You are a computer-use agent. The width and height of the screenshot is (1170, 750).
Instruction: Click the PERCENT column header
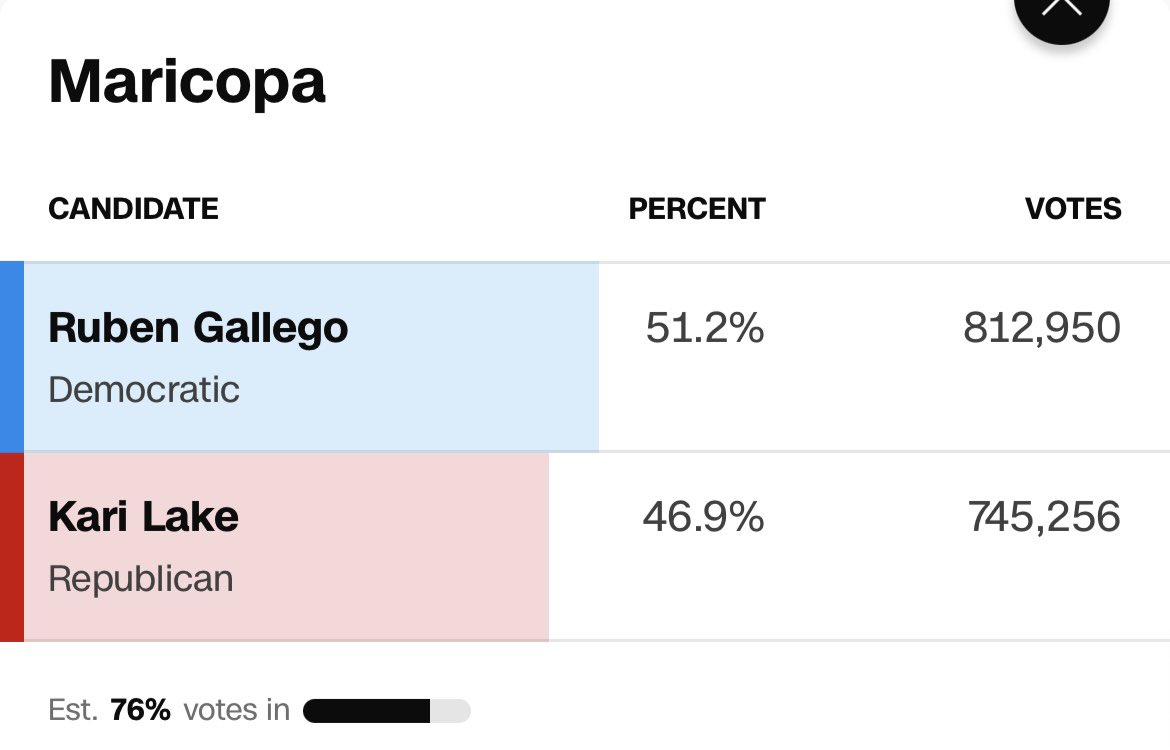(x=697, y=208)
